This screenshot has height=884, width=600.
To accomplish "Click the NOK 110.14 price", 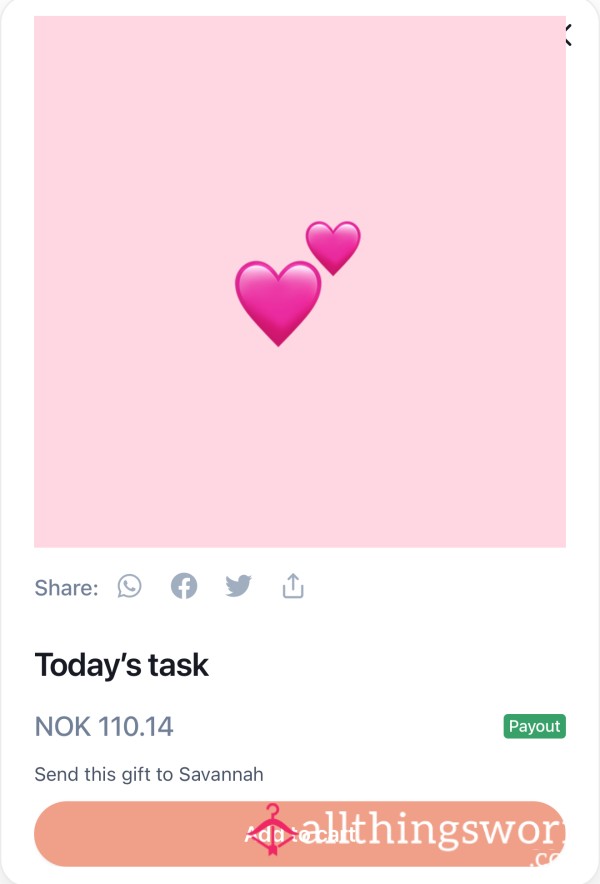I will (x=104, y=726).
